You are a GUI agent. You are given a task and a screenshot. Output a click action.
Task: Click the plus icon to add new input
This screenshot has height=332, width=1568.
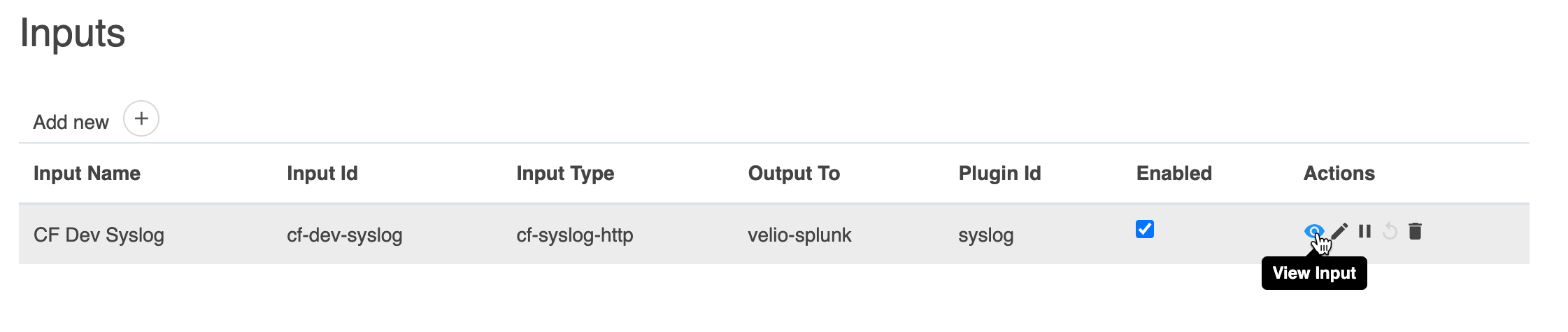pyautogui.click(x=141, y=118)
